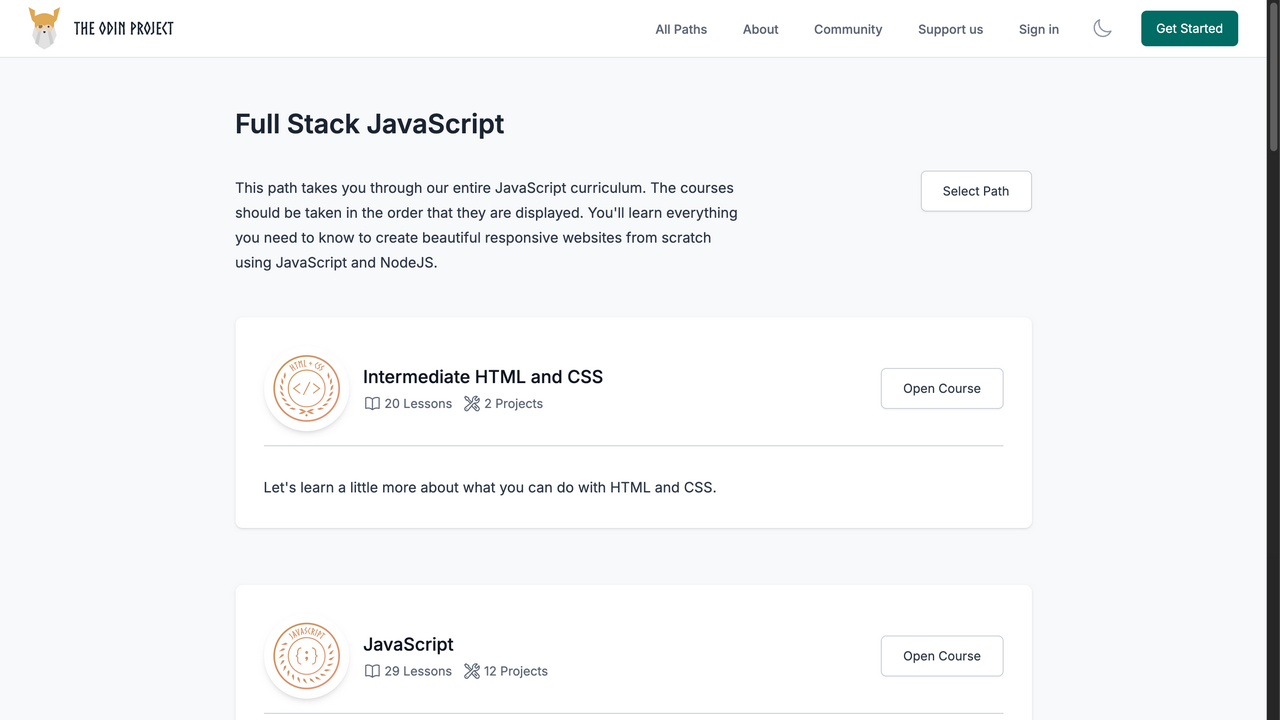Open Course for JavaScript

click(x=942, y=656)
